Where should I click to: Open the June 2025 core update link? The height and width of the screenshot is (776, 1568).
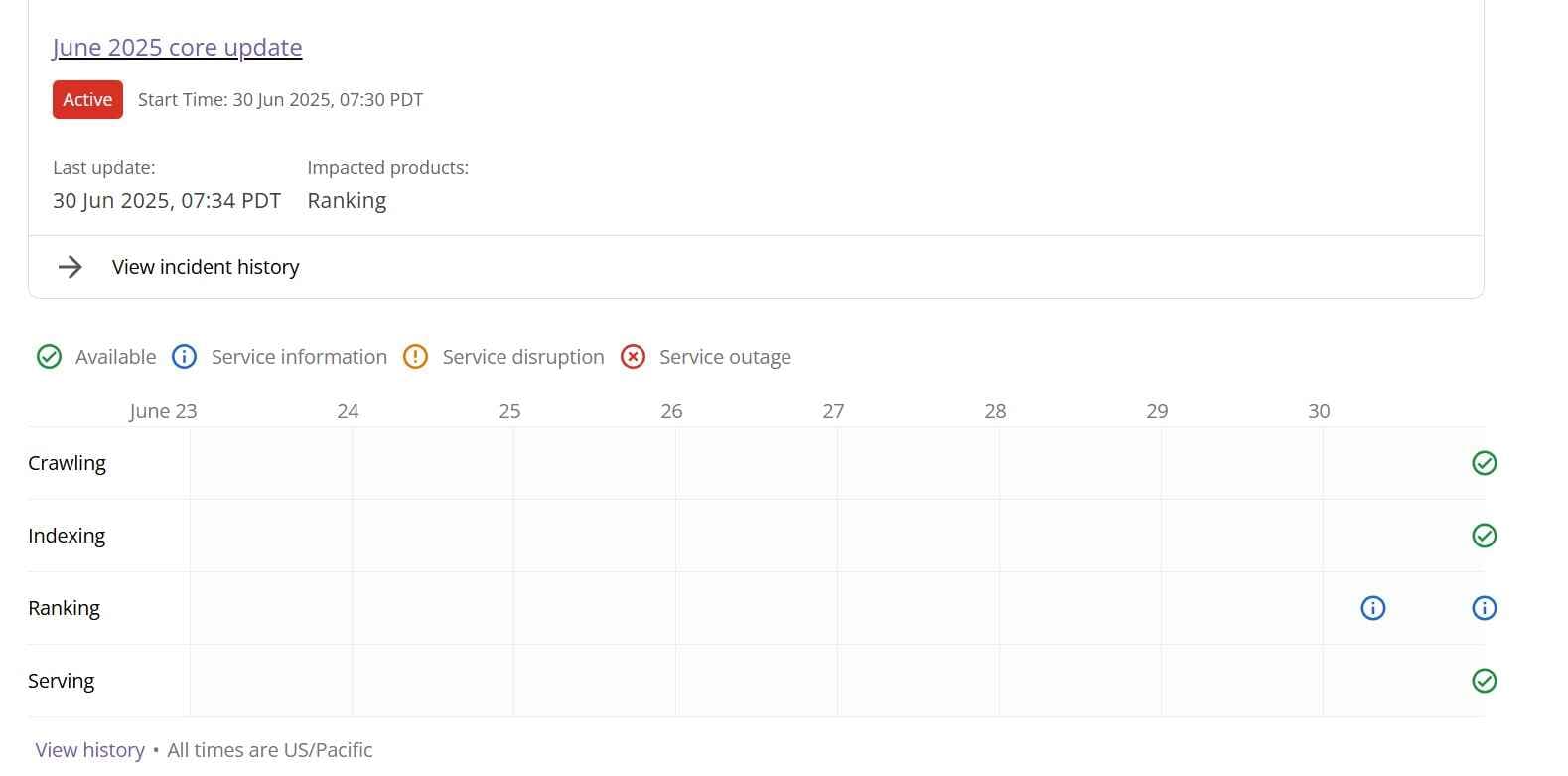[177, 47]
